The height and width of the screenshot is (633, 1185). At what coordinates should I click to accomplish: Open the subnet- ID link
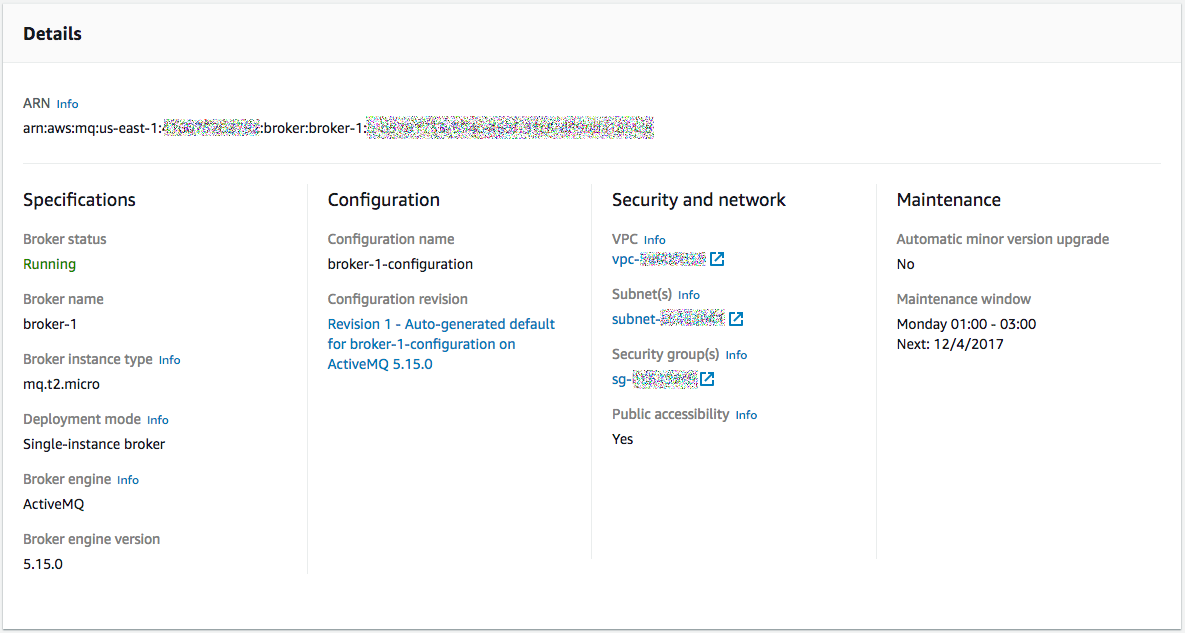click(668, 319)
